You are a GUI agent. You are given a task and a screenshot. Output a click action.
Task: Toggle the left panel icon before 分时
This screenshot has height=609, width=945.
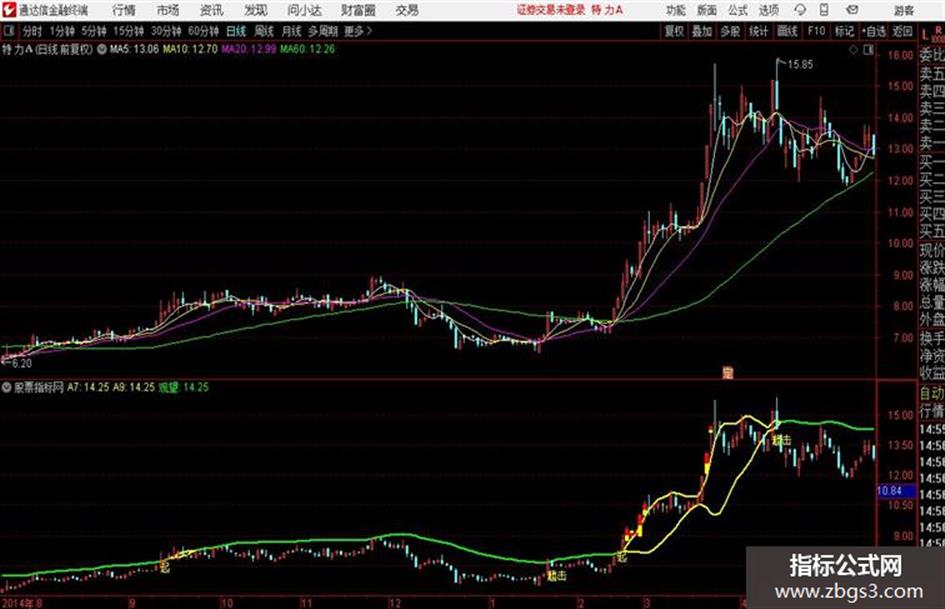8,31
